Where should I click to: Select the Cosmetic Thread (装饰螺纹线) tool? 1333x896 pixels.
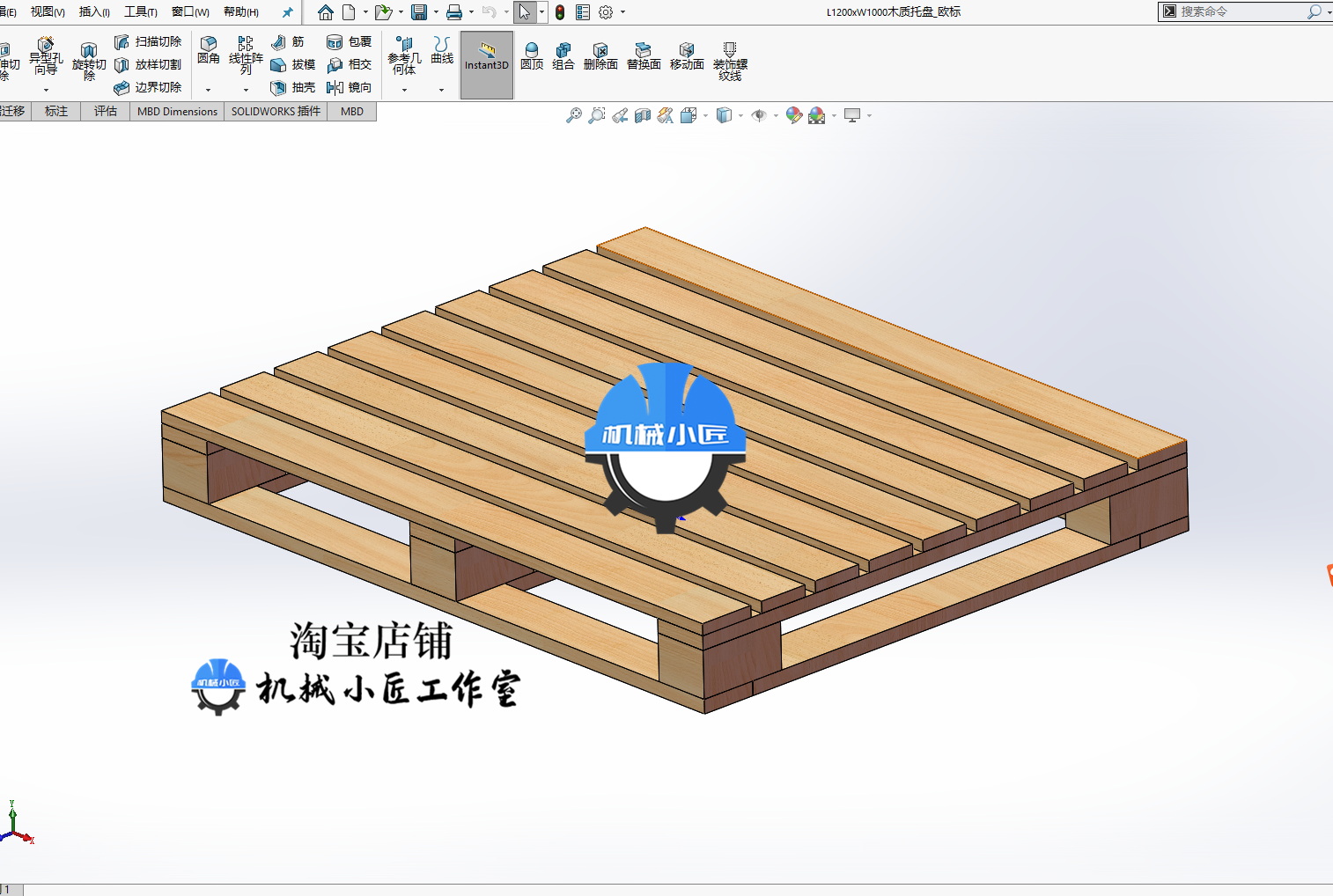(730, 62)
